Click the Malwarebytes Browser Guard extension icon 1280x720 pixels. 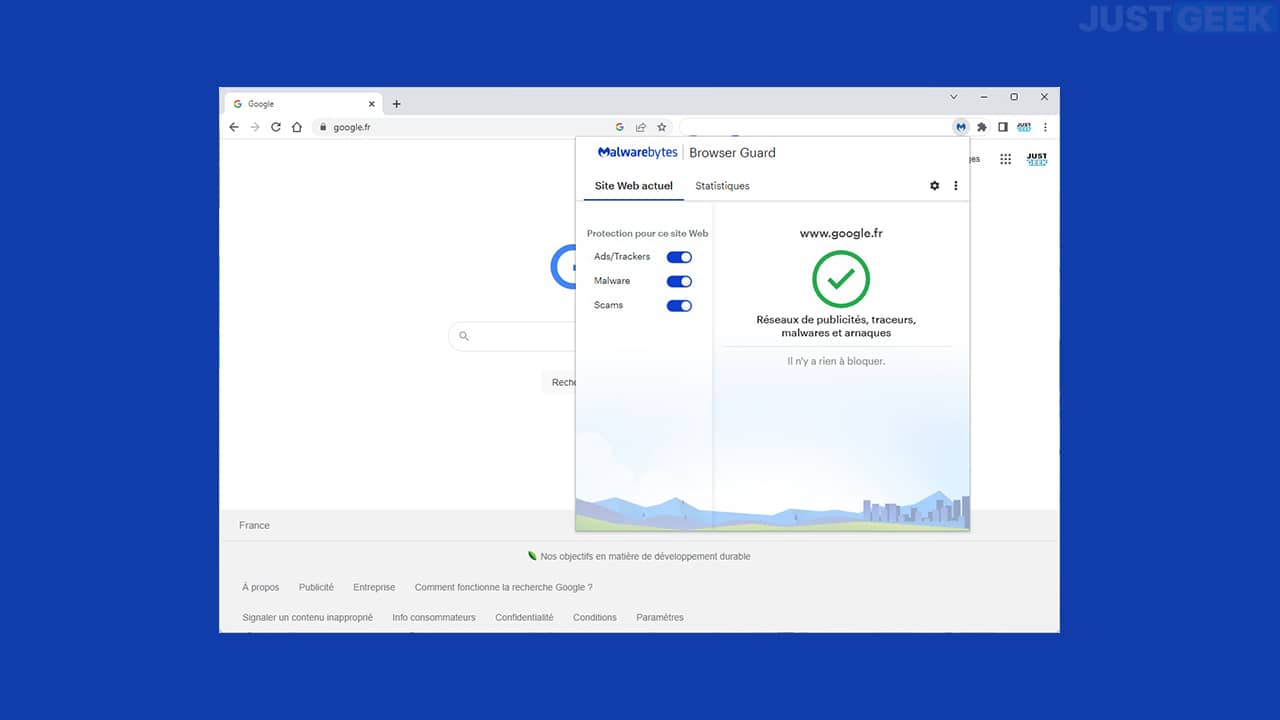tap(961, 127)
